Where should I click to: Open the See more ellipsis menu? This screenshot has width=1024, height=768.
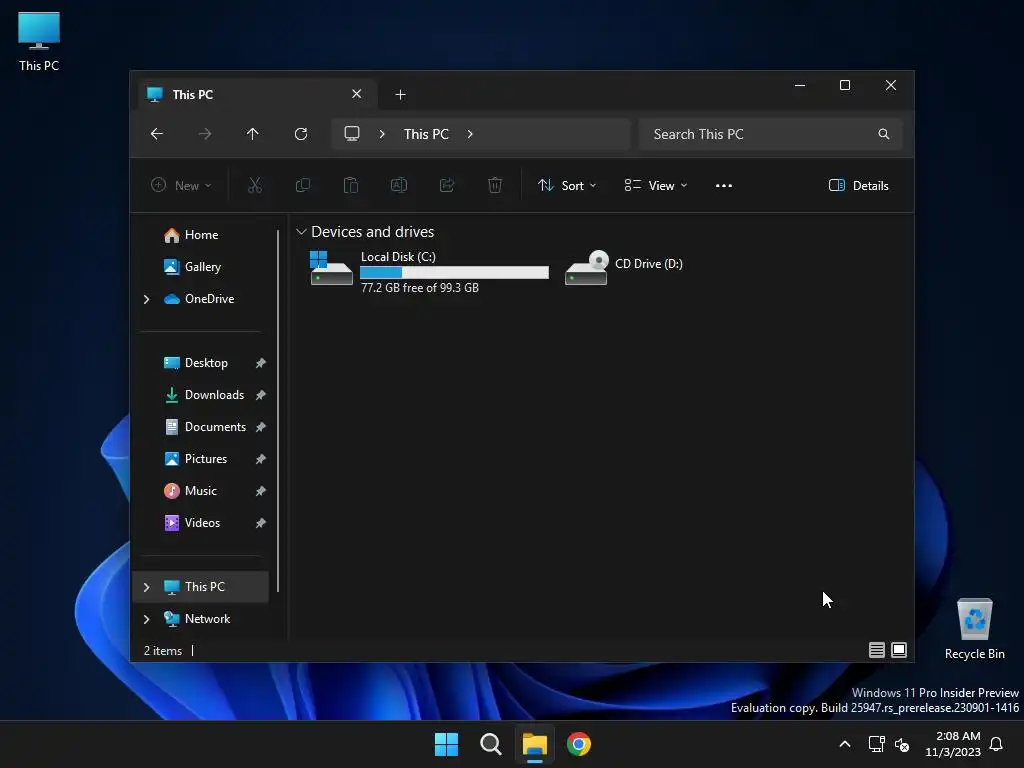point(724,185)
